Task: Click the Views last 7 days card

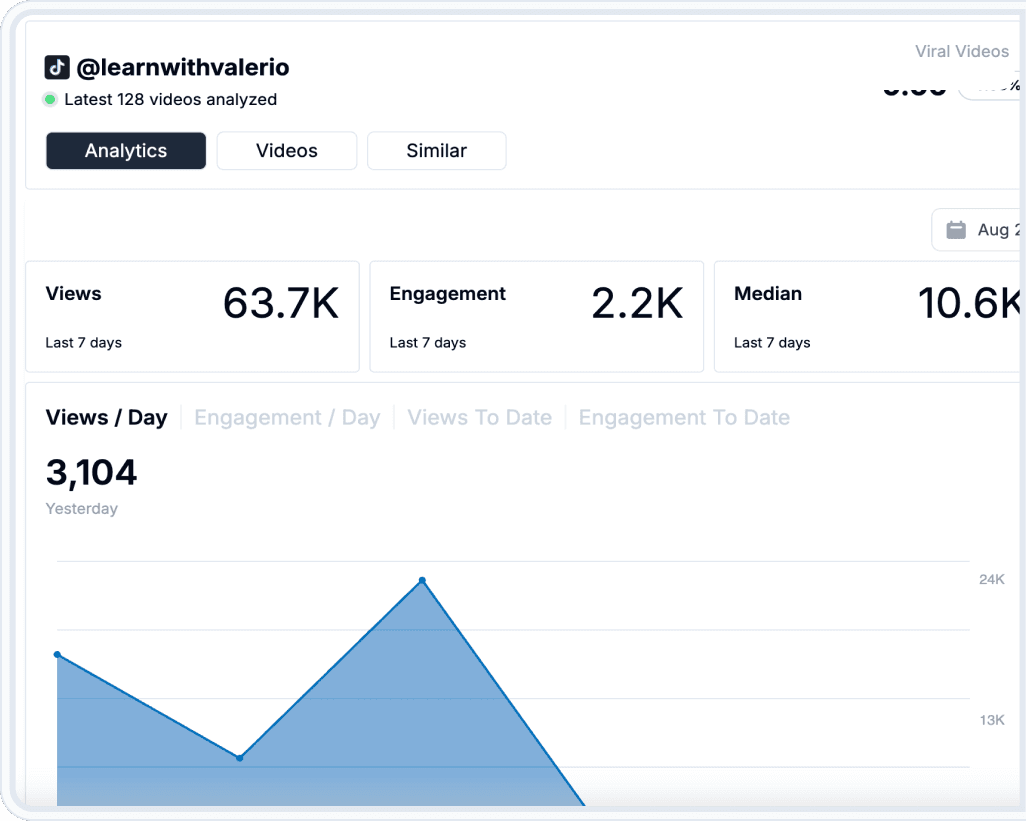Action: tap(192, 316)
